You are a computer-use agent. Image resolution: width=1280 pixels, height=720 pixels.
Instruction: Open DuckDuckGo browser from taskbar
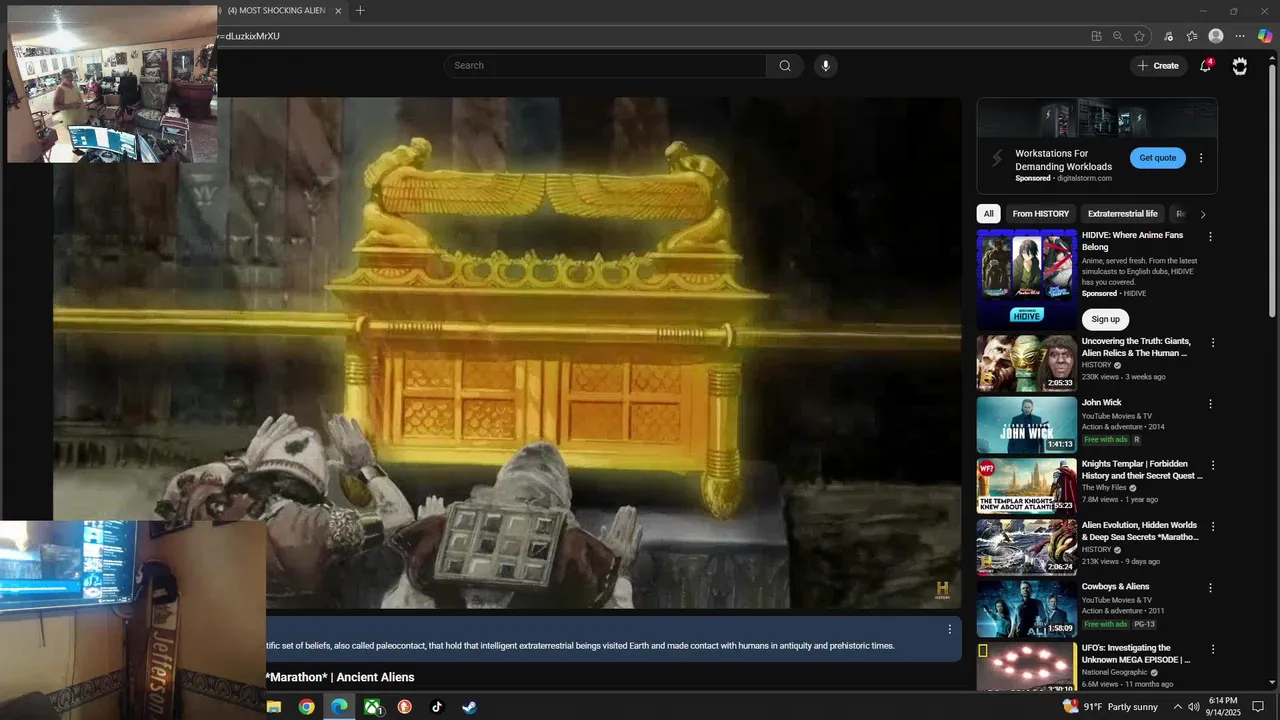click(x=405, y=707)
